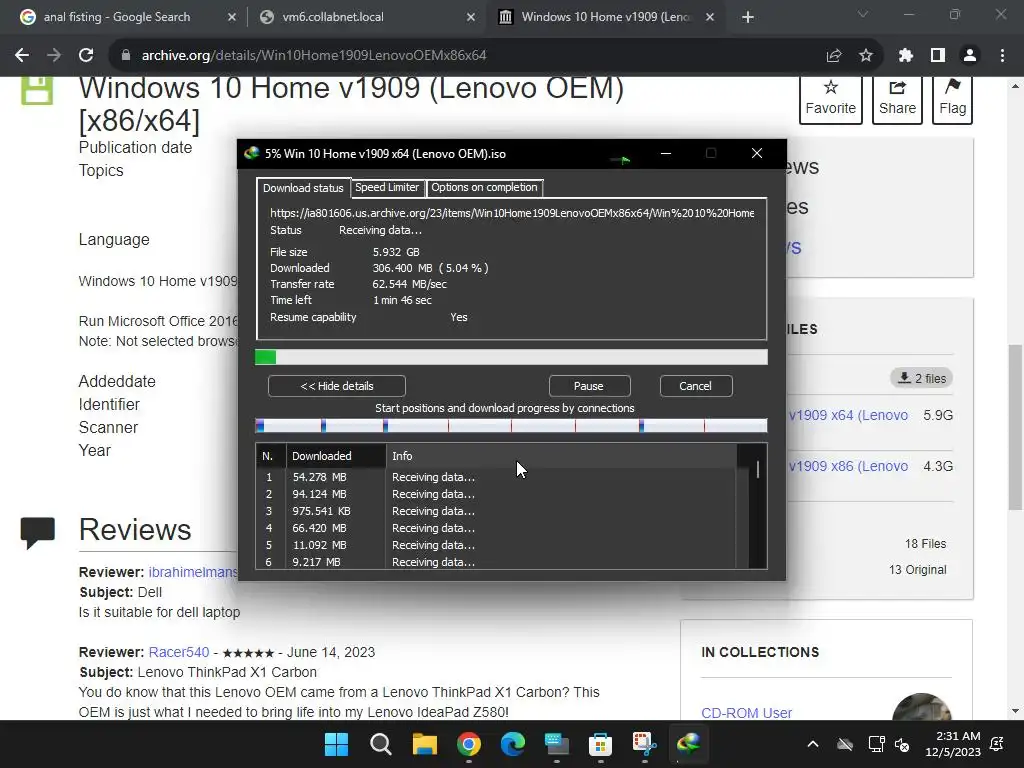This screenshot has width=1024, height=768.
Task: Click the Downloaded column header
Action: (336, 456)
